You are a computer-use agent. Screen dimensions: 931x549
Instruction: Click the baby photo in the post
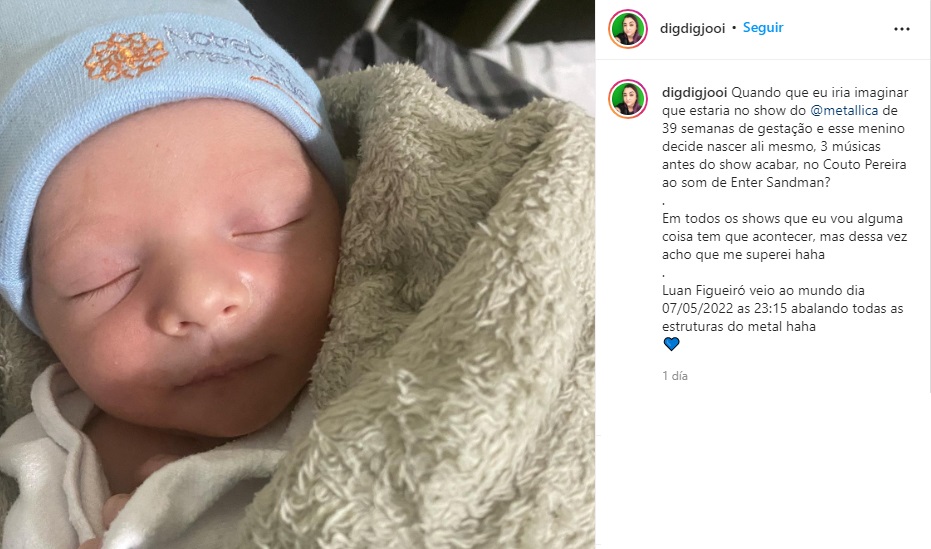click(297, 274)
